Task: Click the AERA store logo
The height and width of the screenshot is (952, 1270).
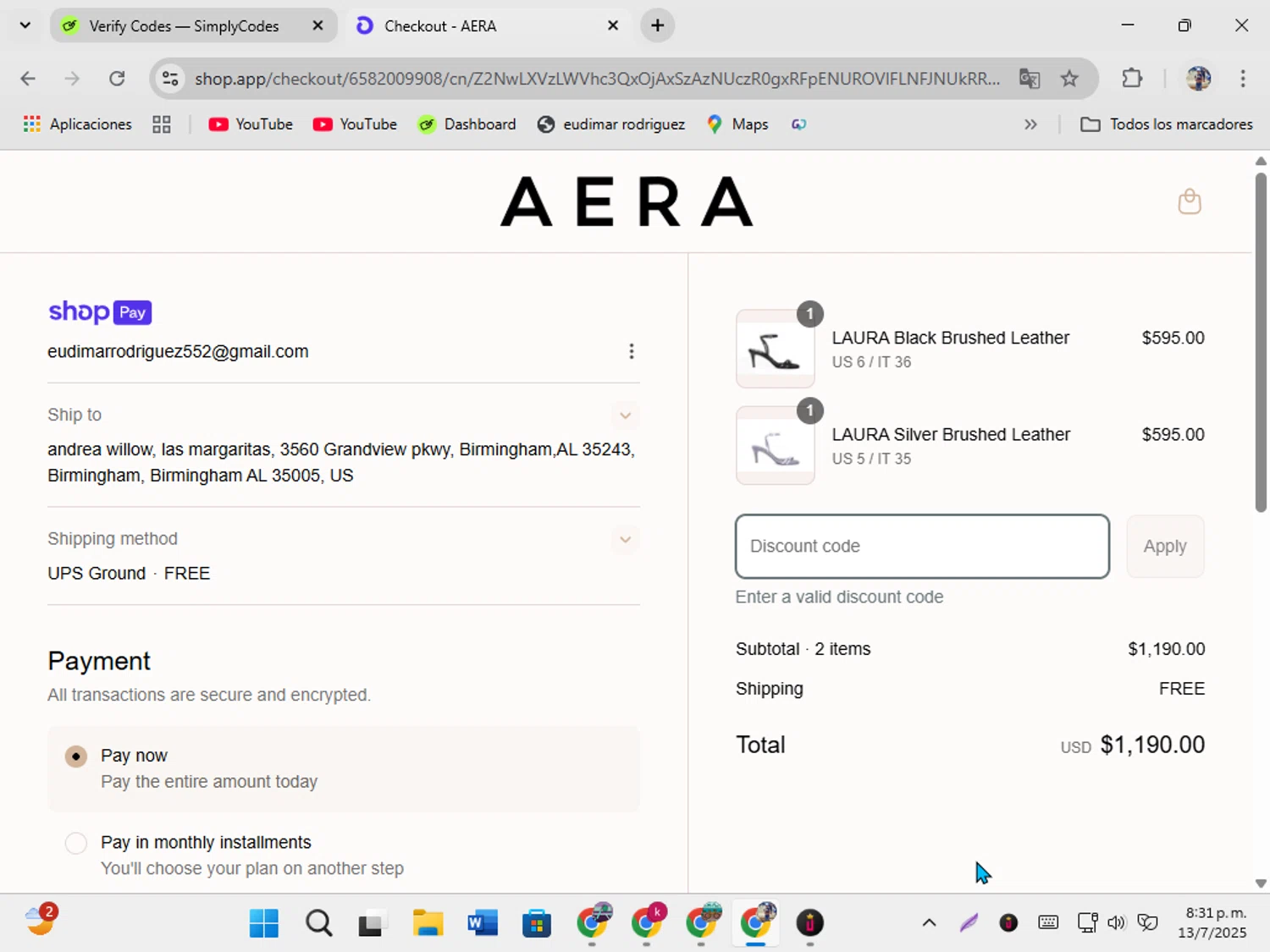Action: pos(627,202)
